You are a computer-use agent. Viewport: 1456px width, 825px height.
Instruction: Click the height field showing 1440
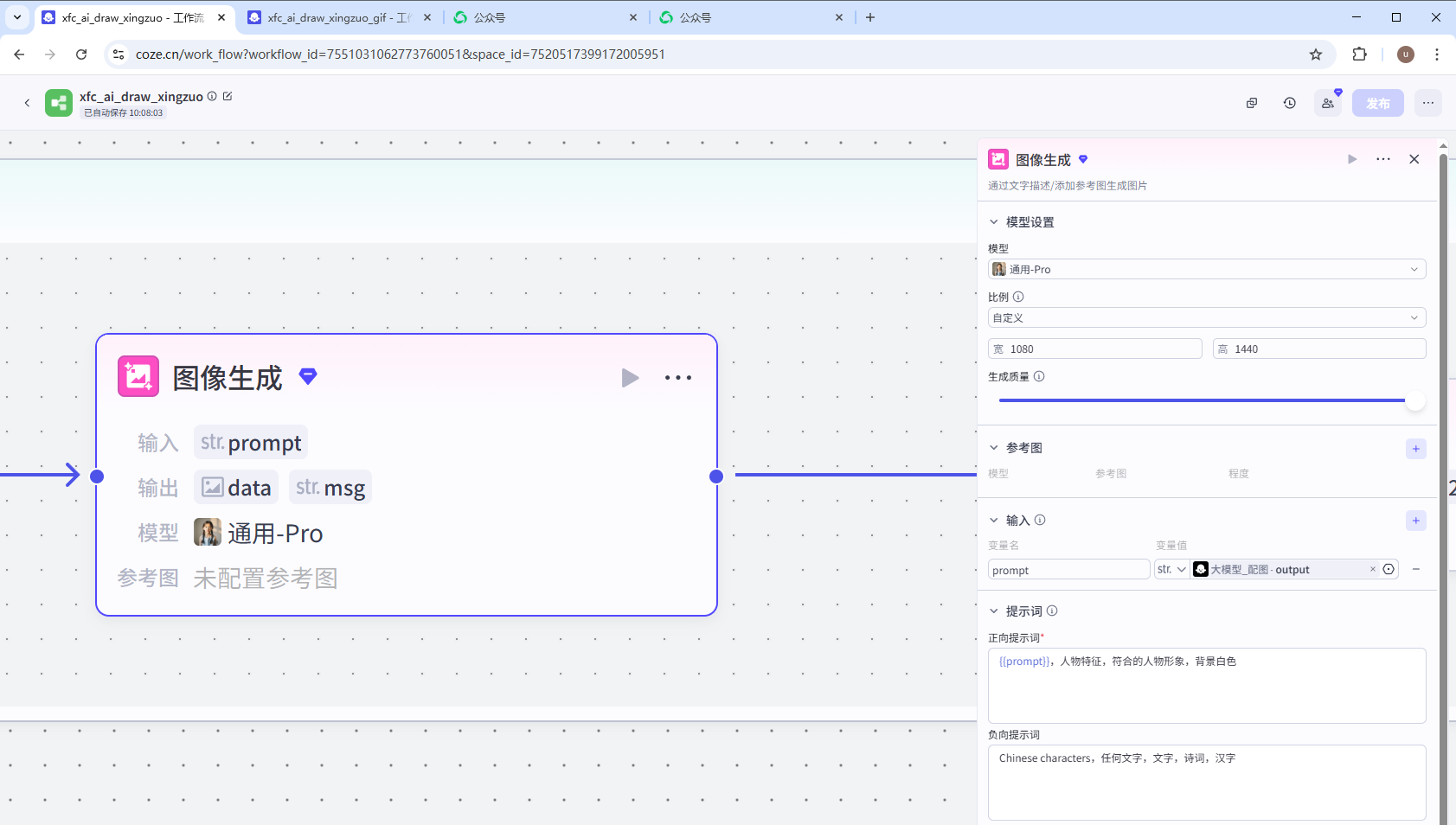point(1319,349)
